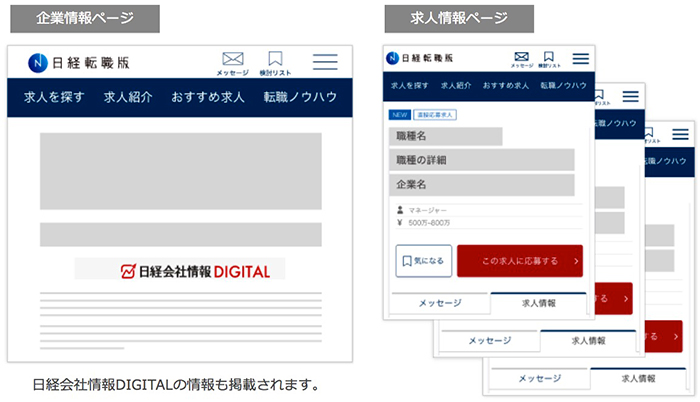The image size is (700, 402).
Task: Switch to the メッセージ tab on the front card
Action: [x=440, y=303]
